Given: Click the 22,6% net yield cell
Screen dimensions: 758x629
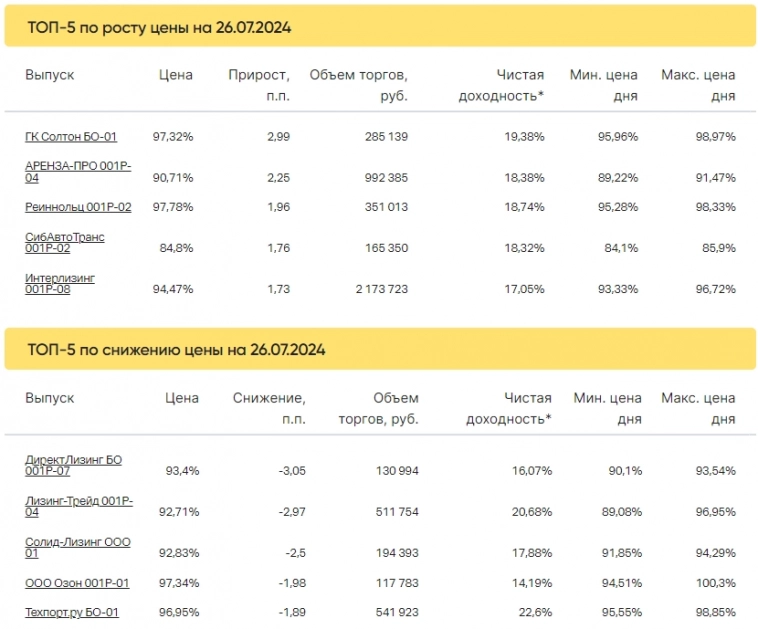Looking at the screenshot, I should pyautogui.click(x=532, y=612).
